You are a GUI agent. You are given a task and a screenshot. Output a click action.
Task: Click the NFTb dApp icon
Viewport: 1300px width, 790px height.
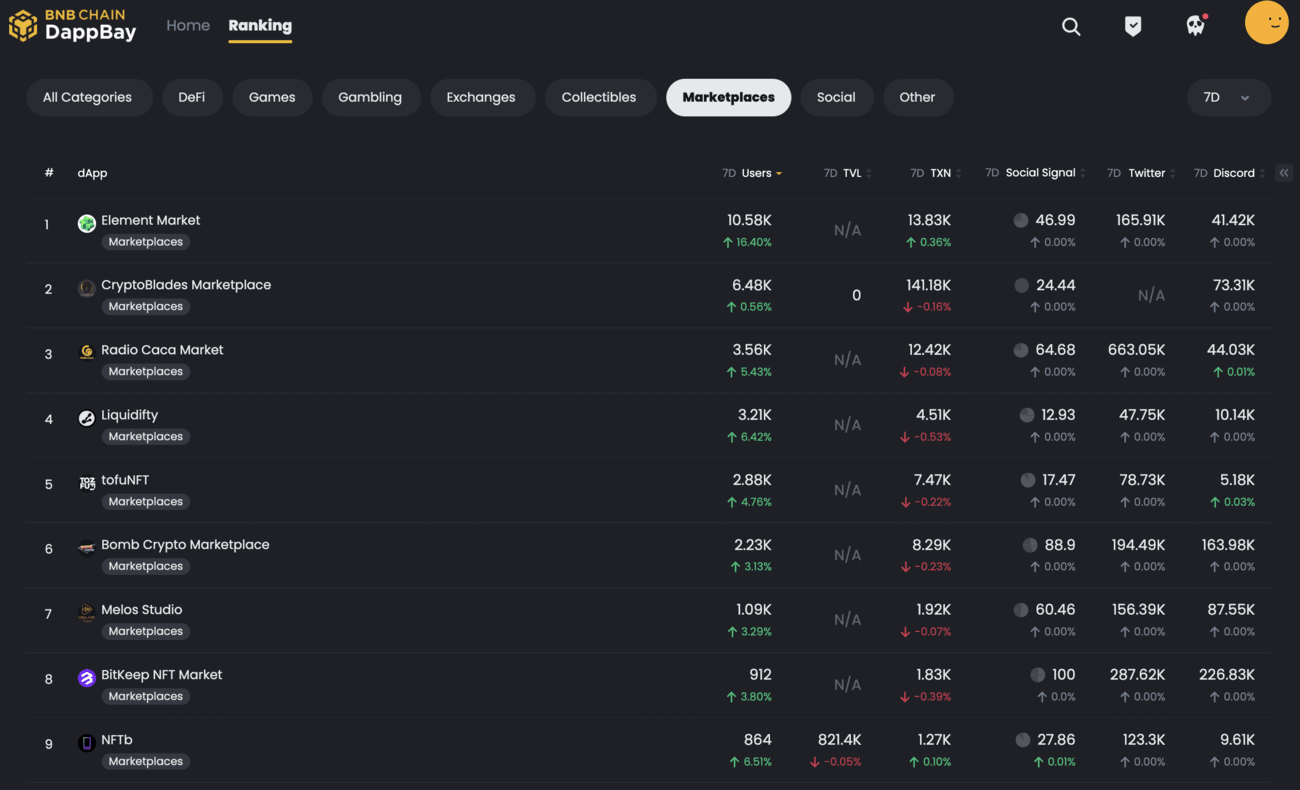click(x=87, y=743)
